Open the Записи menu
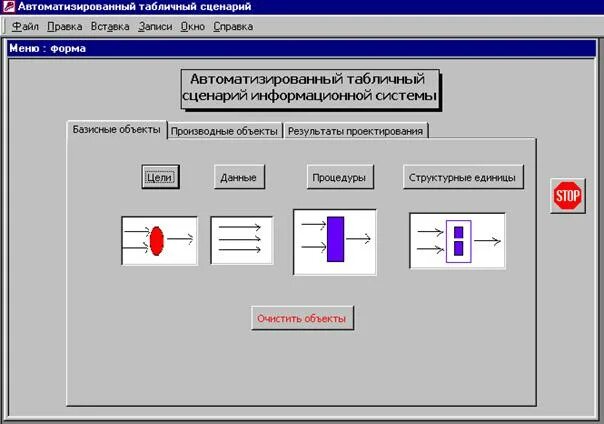The width and height of the screenshot is (604, 424). pyautogui.click(x=155, y=27)
